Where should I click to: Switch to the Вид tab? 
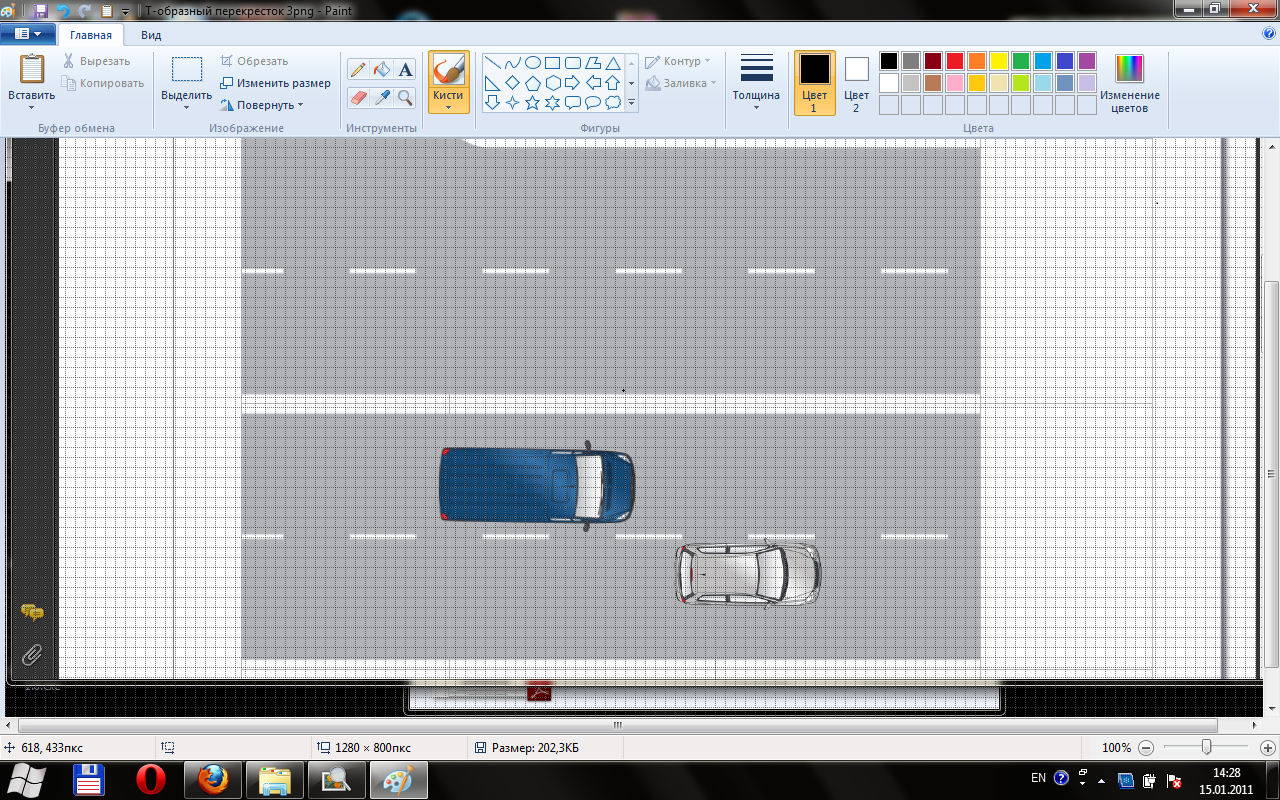point(151,35)
